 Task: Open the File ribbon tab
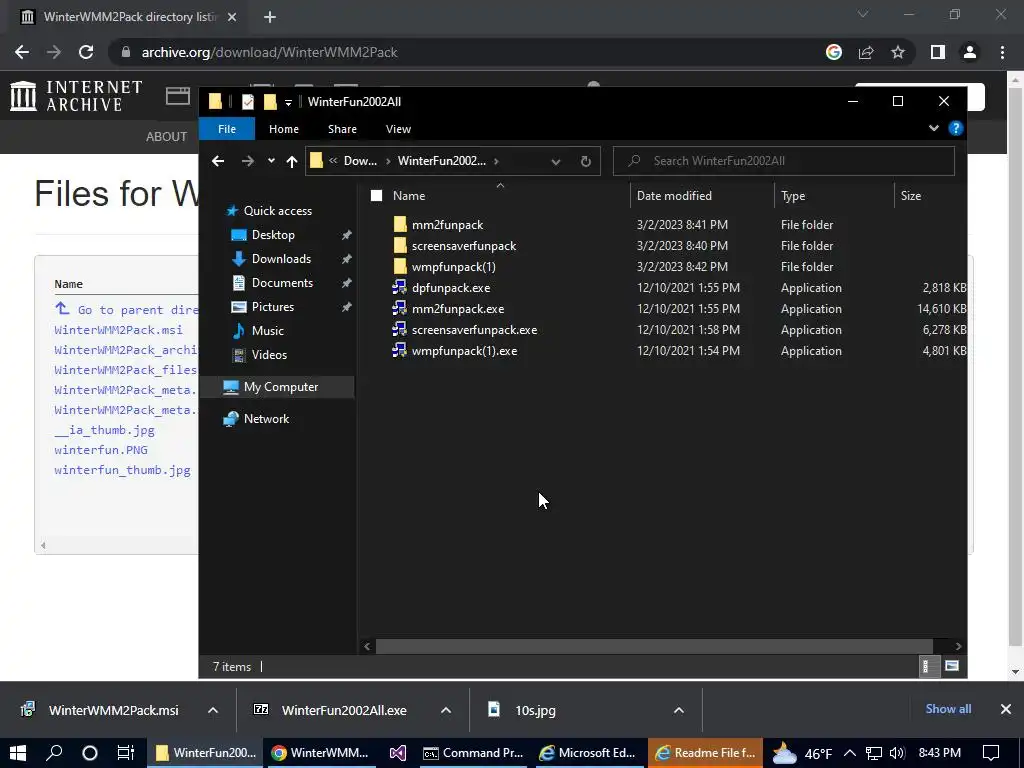click(x=227, y=129)
